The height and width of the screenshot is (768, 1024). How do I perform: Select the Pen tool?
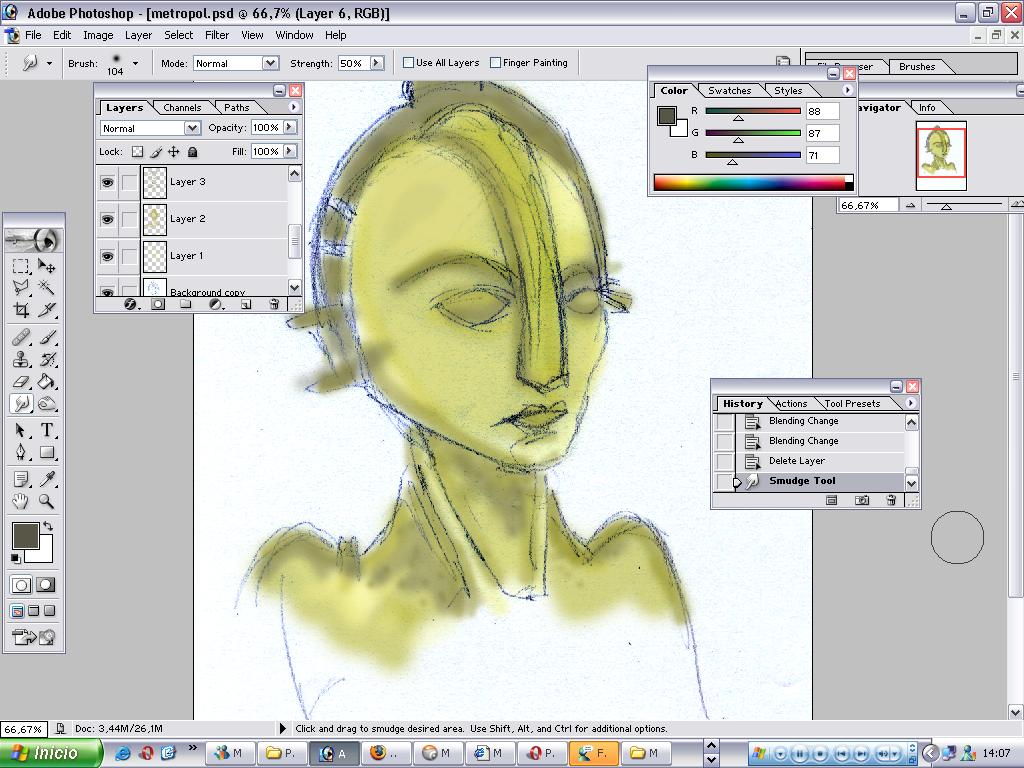pos(21,453)
